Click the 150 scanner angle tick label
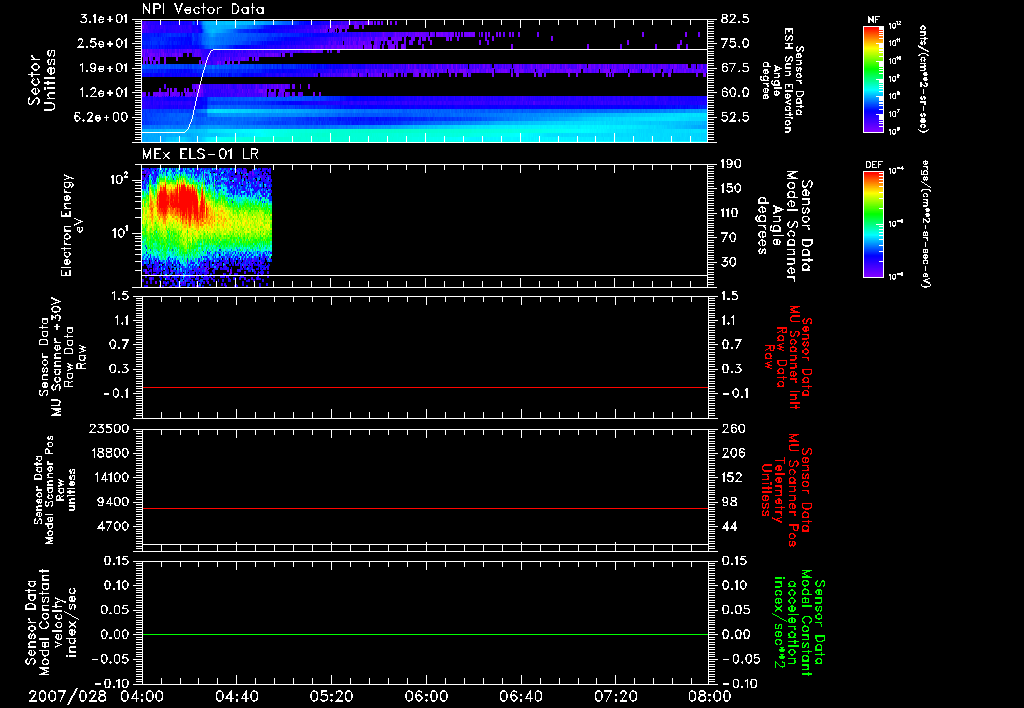Screen dimensions: 1024x708 [731, 189]
